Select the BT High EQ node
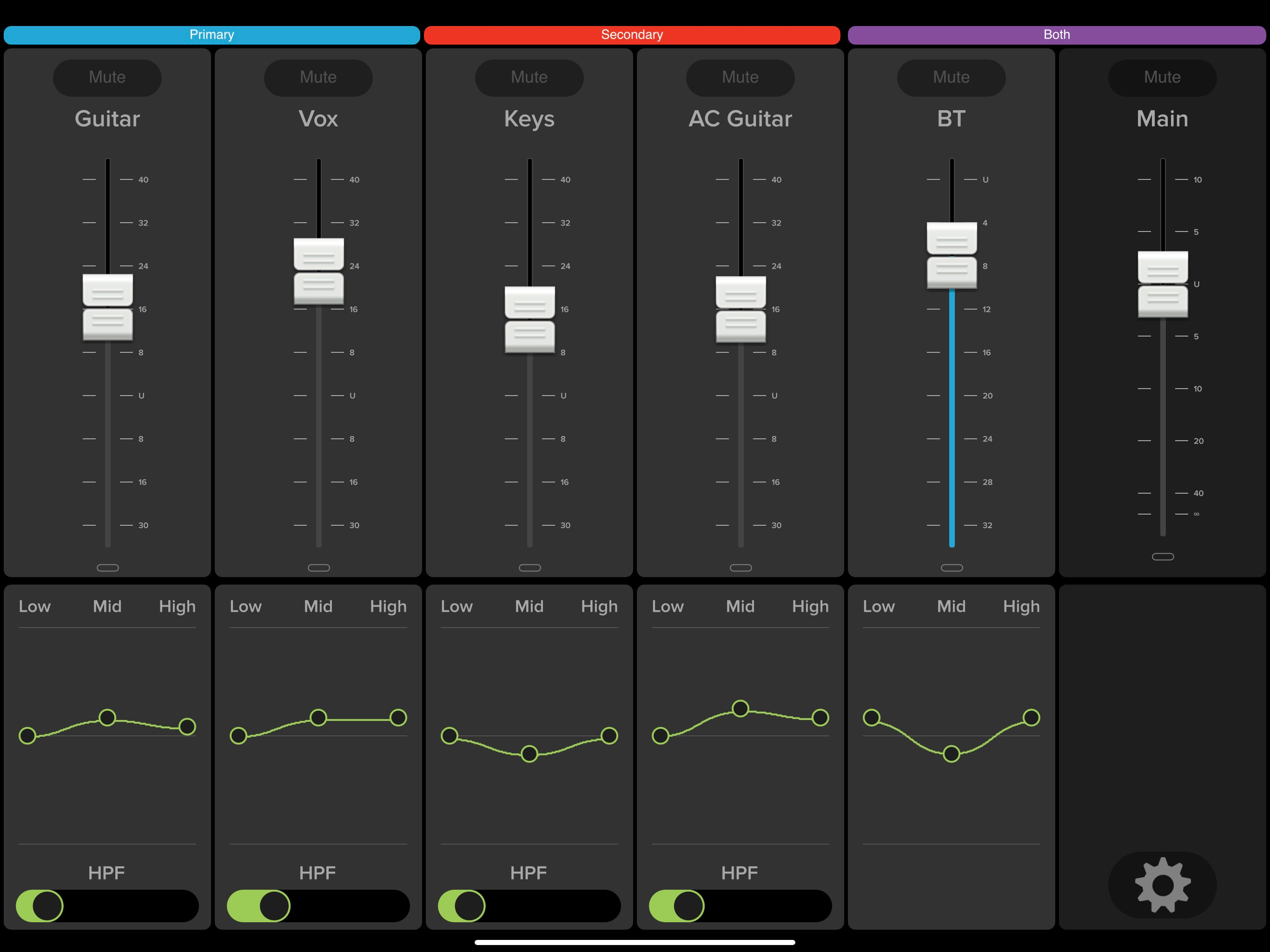This screenshot has width=1270, height=952. point(1031,717)
